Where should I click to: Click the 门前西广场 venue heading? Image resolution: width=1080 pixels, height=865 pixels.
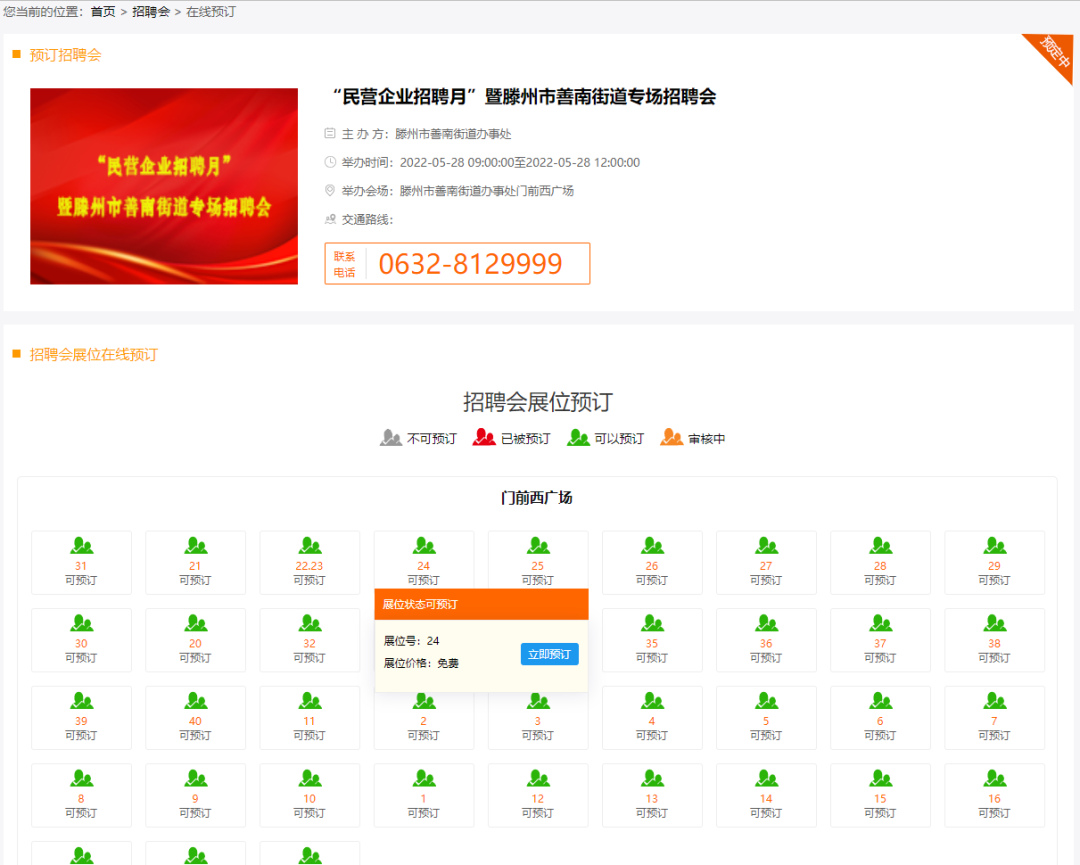[537, 497]
